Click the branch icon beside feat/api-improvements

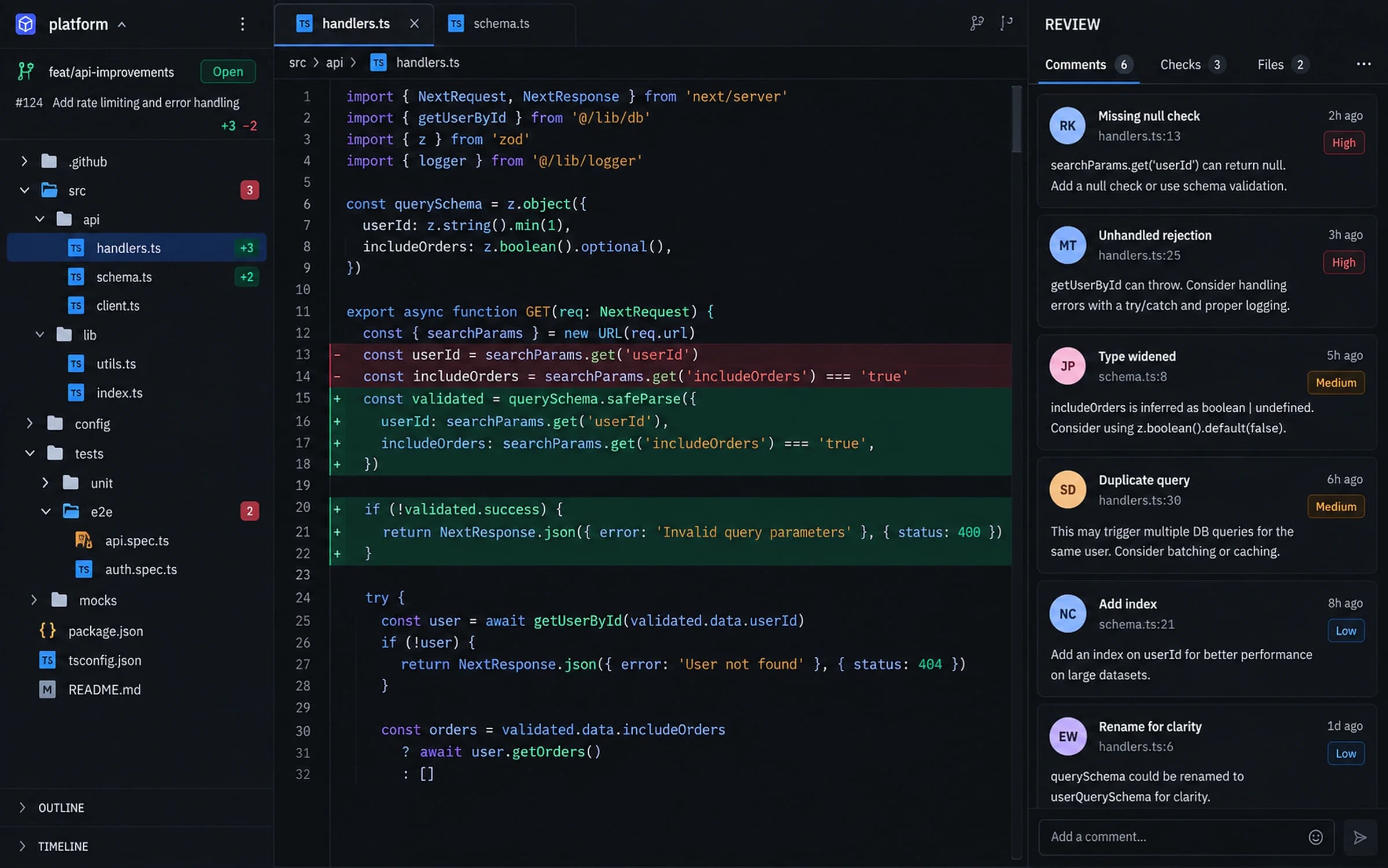coord(25,72)
